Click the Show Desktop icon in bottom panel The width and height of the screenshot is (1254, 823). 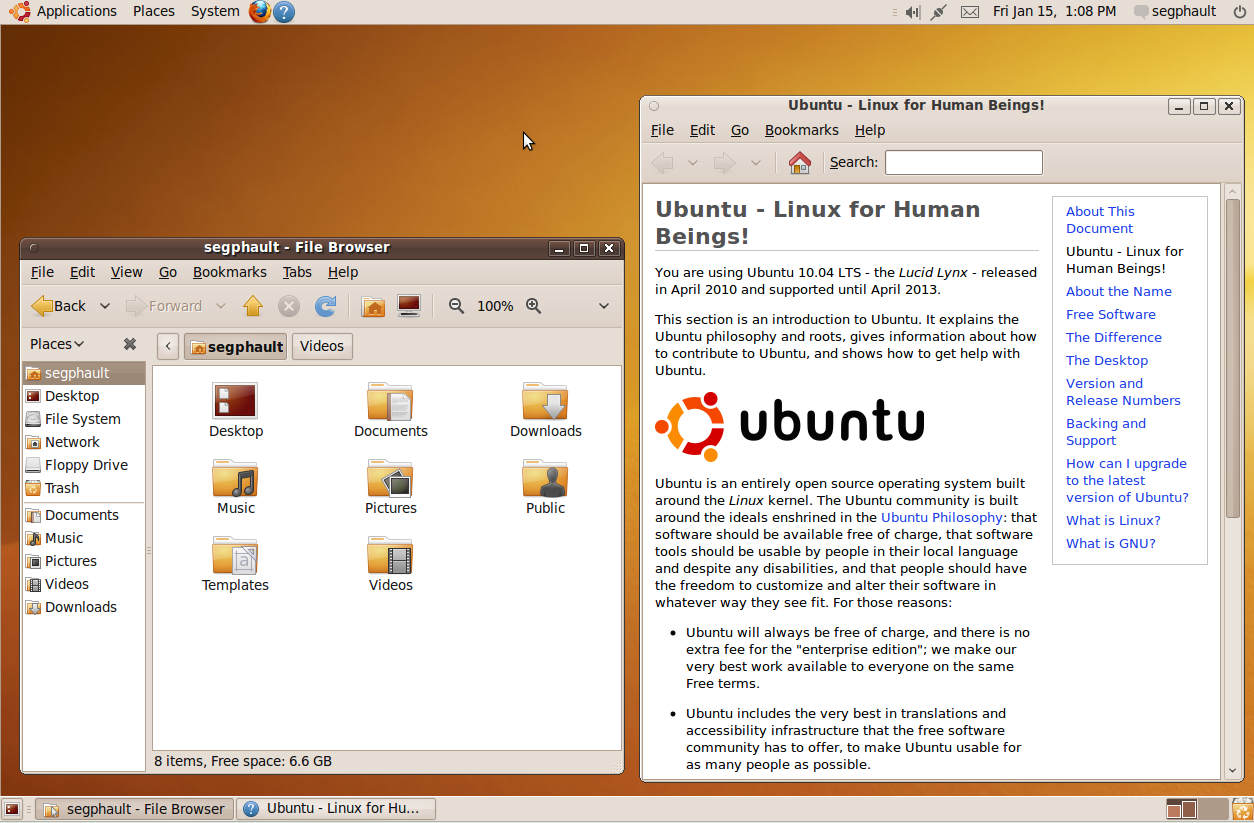click(x=13, y=809)
